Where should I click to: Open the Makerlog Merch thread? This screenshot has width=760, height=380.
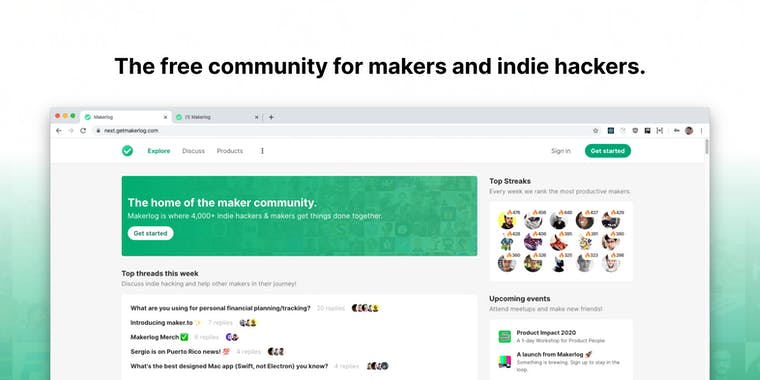click(159, 337)
